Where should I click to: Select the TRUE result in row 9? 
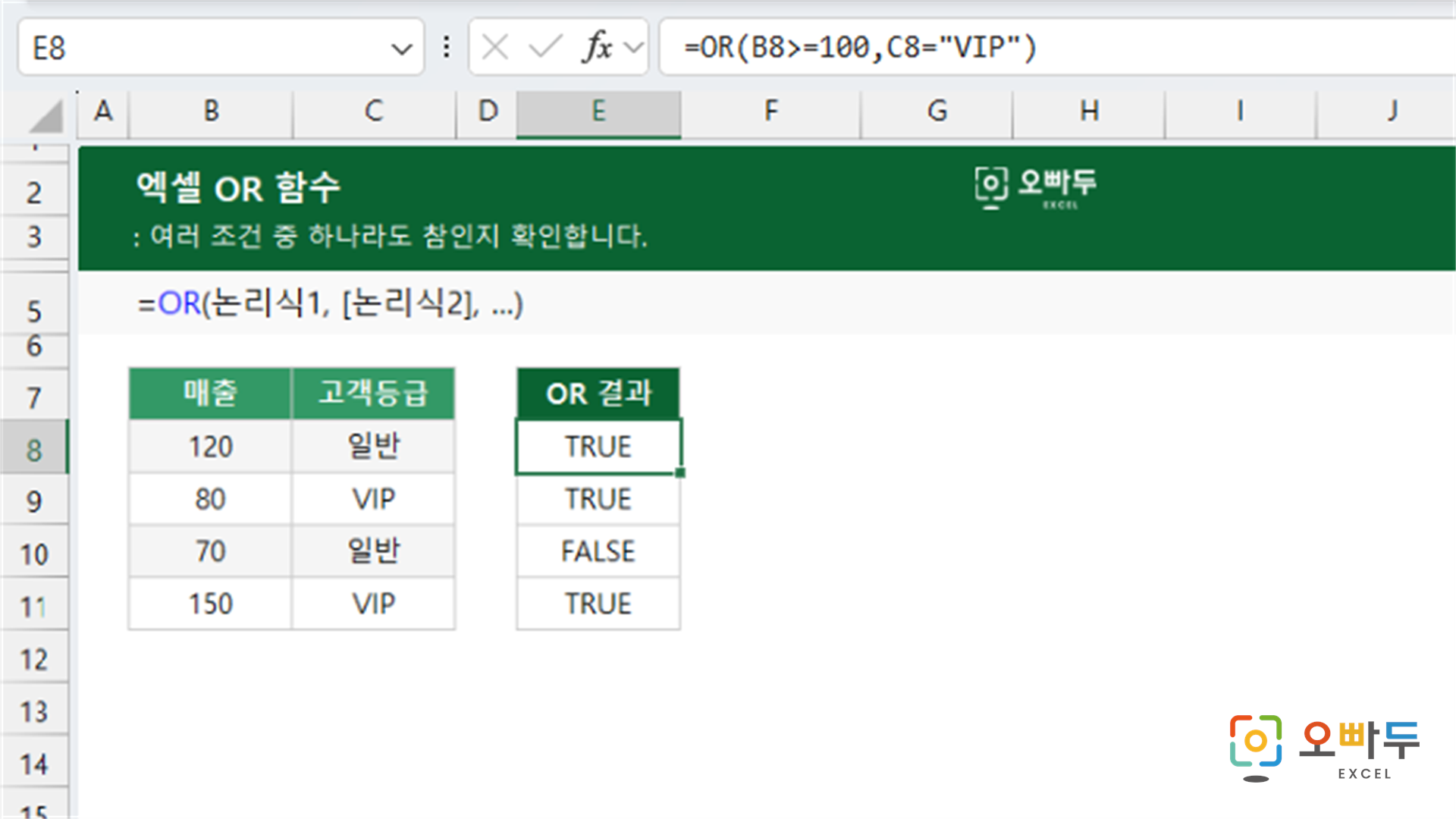(x=598, y=499)
